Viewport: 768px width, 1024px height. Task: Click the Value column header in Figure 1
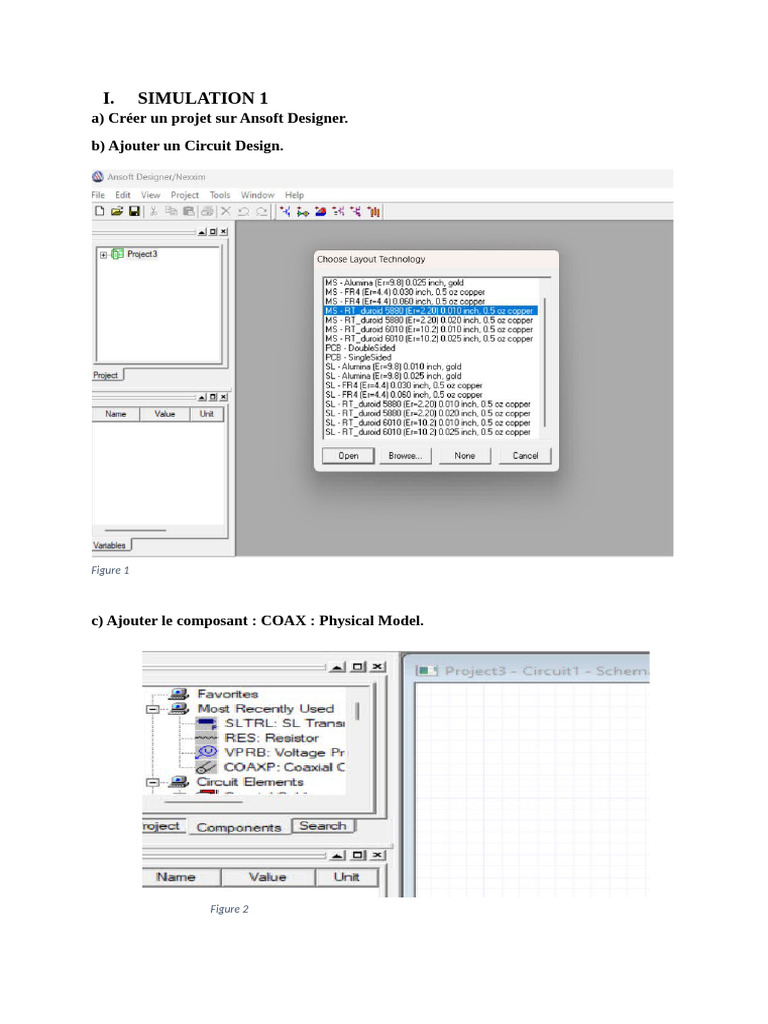[165, 414]
